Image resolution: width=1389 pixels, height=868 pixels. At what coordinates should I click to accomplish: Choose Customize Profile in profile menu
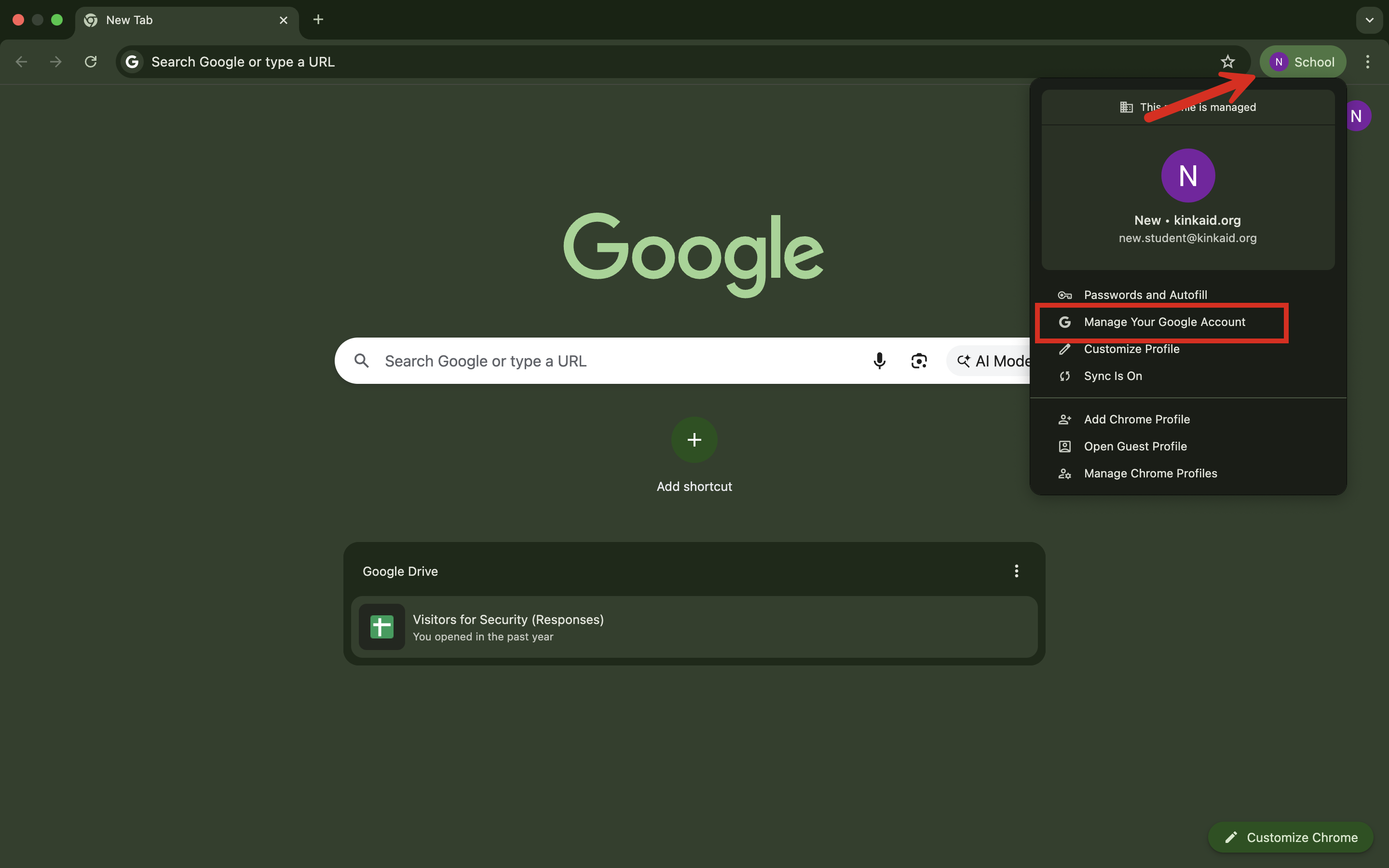[1131, 349]
